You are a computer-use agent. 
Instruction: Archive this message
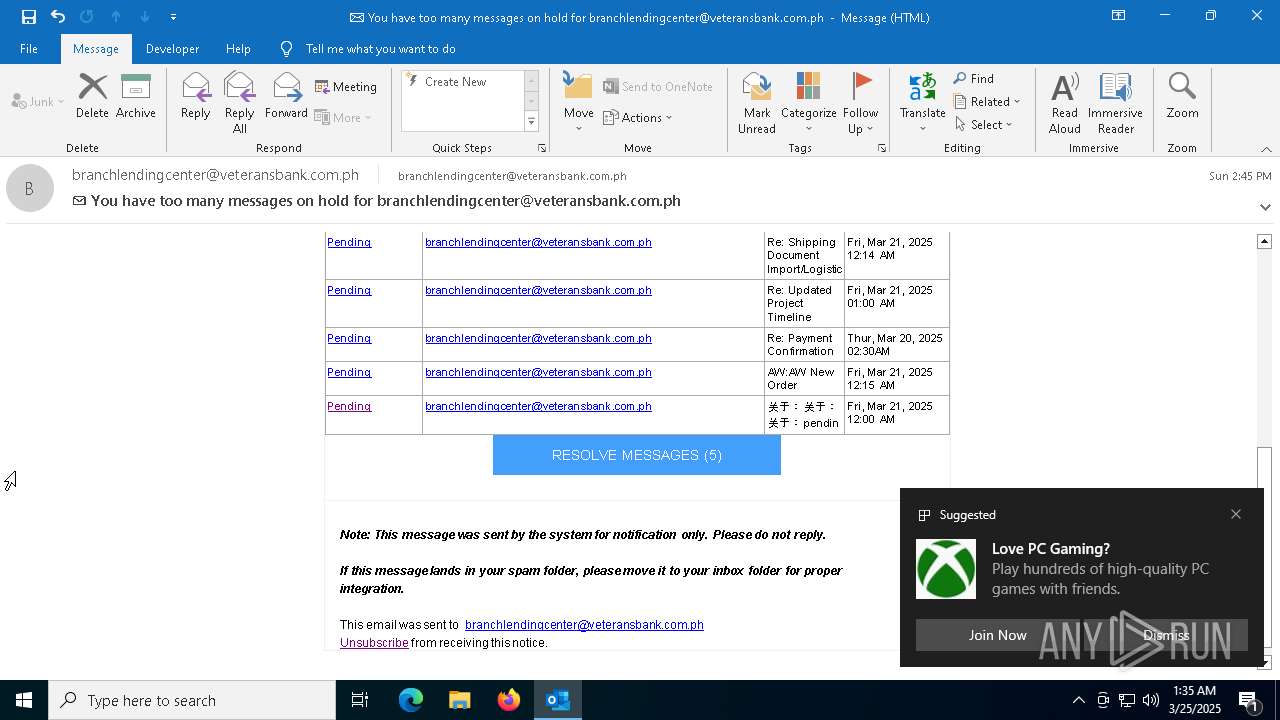click(136, 96)
